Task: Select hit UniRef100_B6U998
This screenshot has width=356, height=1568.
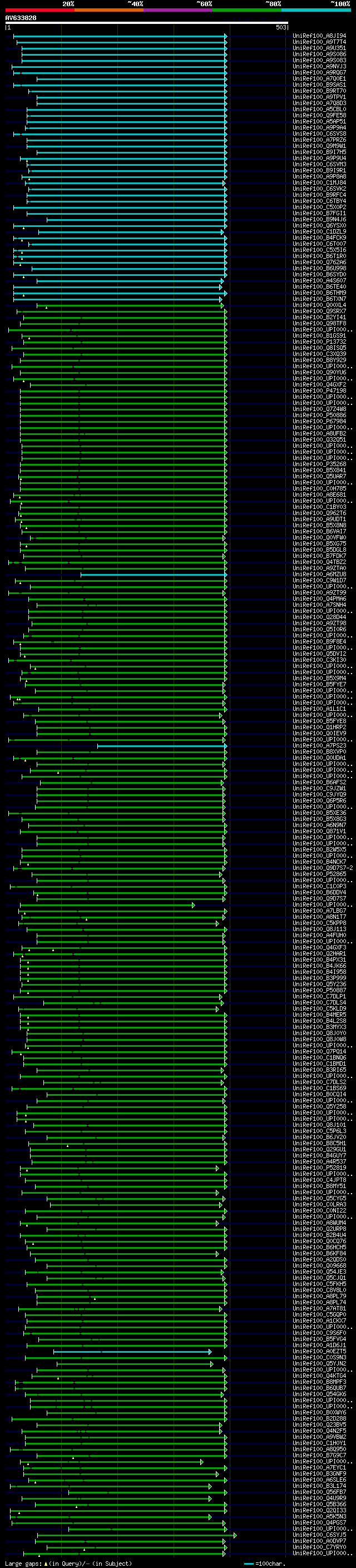Action: click(x=319, y=269)
